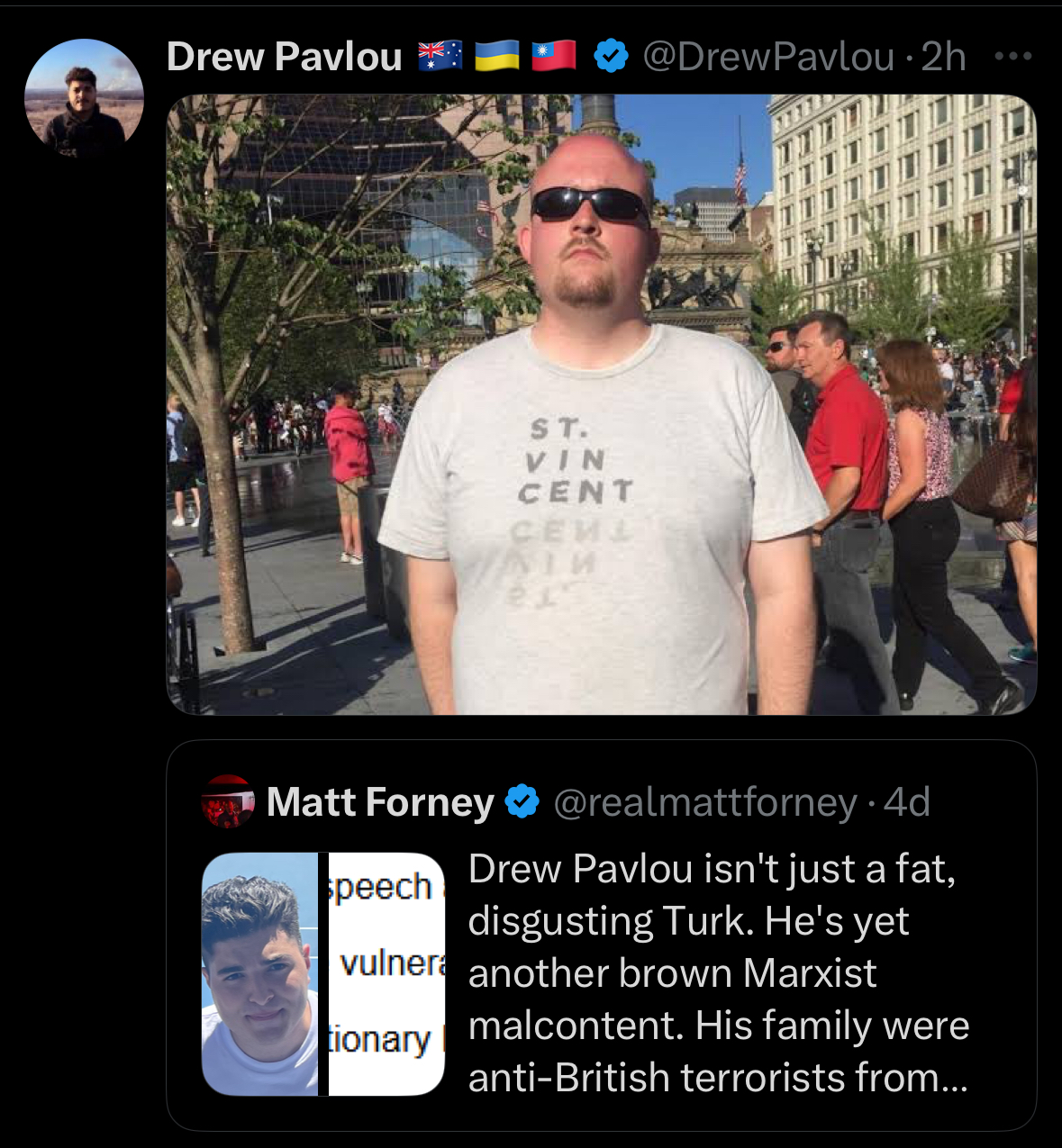Click Matt Forney's blue verified badge
Screen dimensions: 1062x1148
pyautogui.click(x=522, y=801)
